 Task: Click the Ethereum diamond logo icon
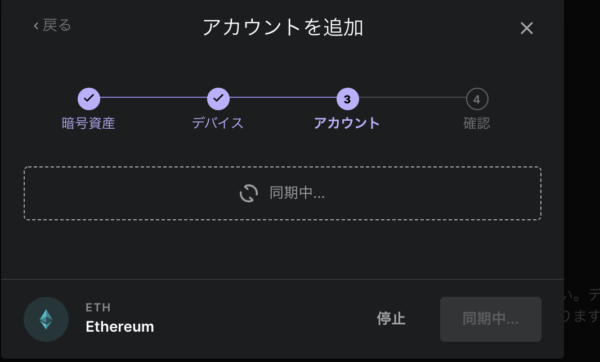click(x=46, y=319)
